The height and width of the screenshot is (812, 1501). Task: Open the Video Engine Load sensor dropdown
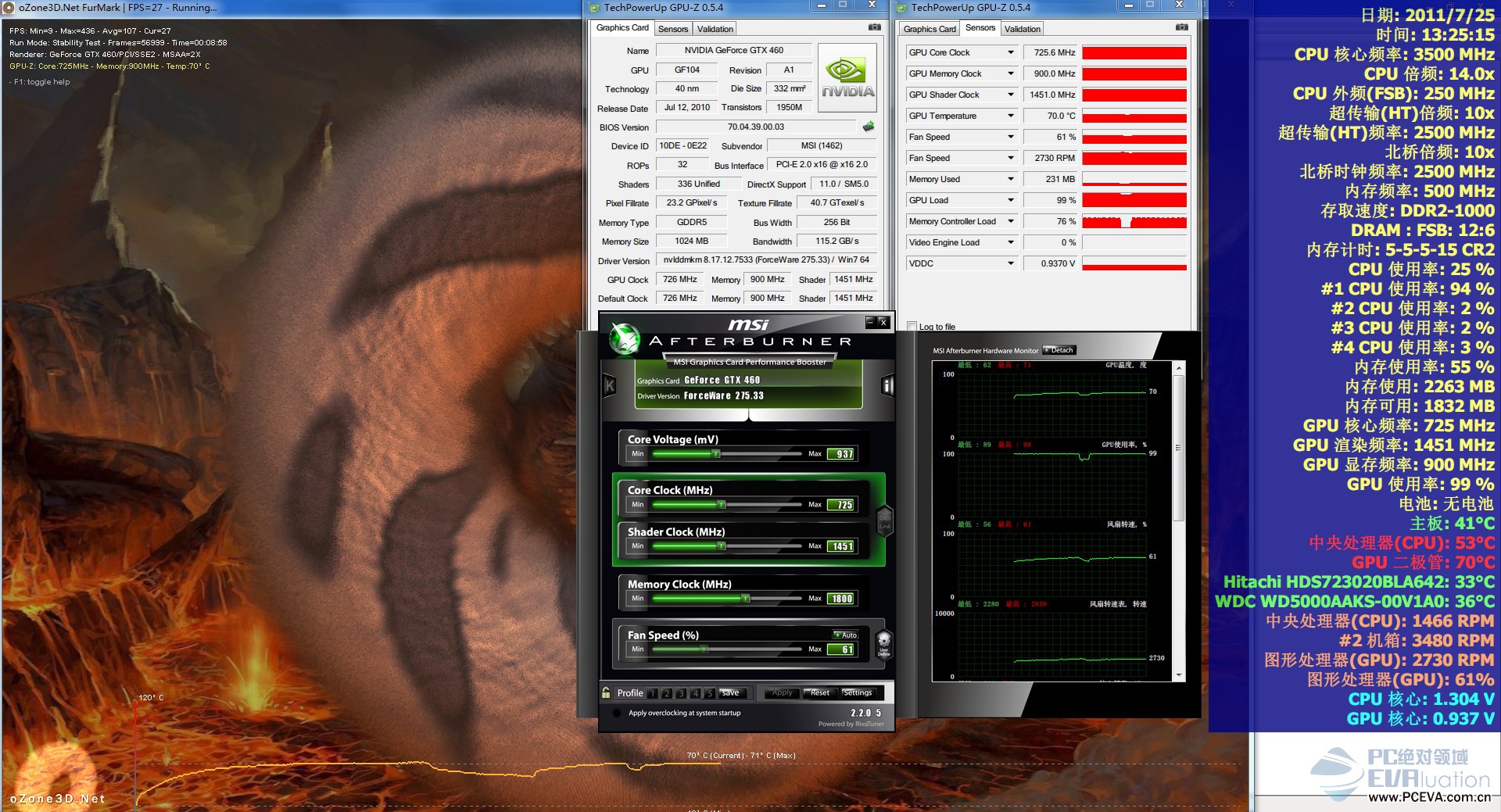(1011, 242)
